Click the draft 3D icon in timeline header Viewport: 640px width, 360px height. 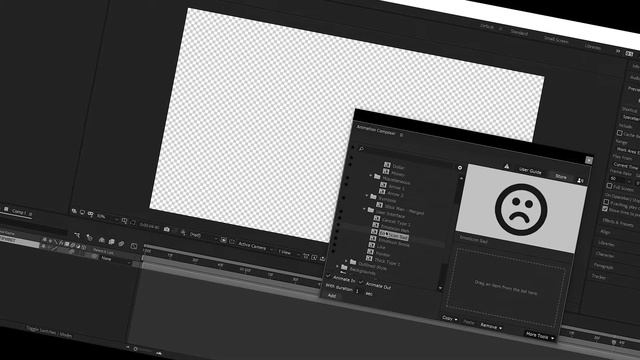[89, 238]
